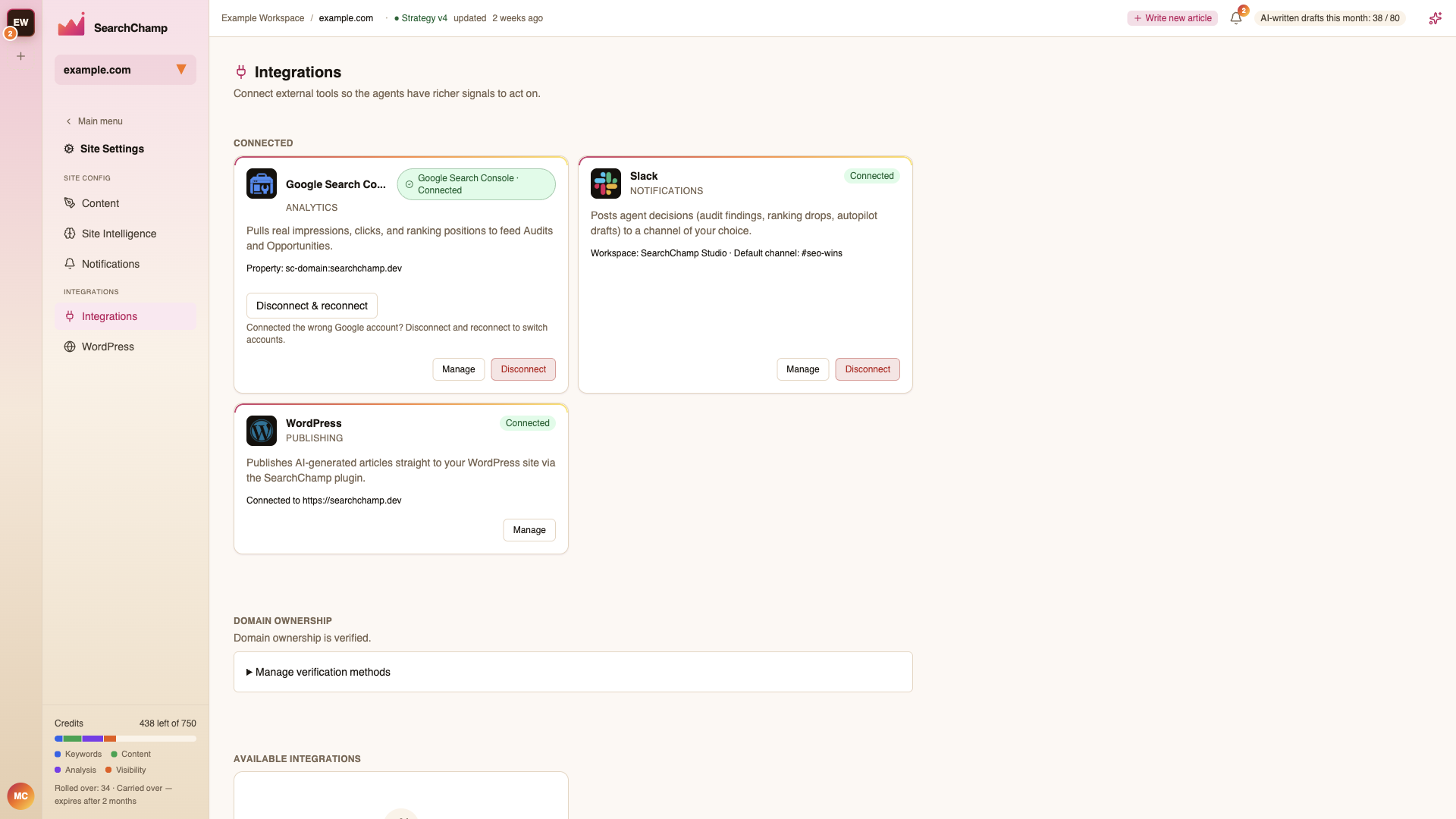Click the WordPress logo in integration card

coord(262,431)
